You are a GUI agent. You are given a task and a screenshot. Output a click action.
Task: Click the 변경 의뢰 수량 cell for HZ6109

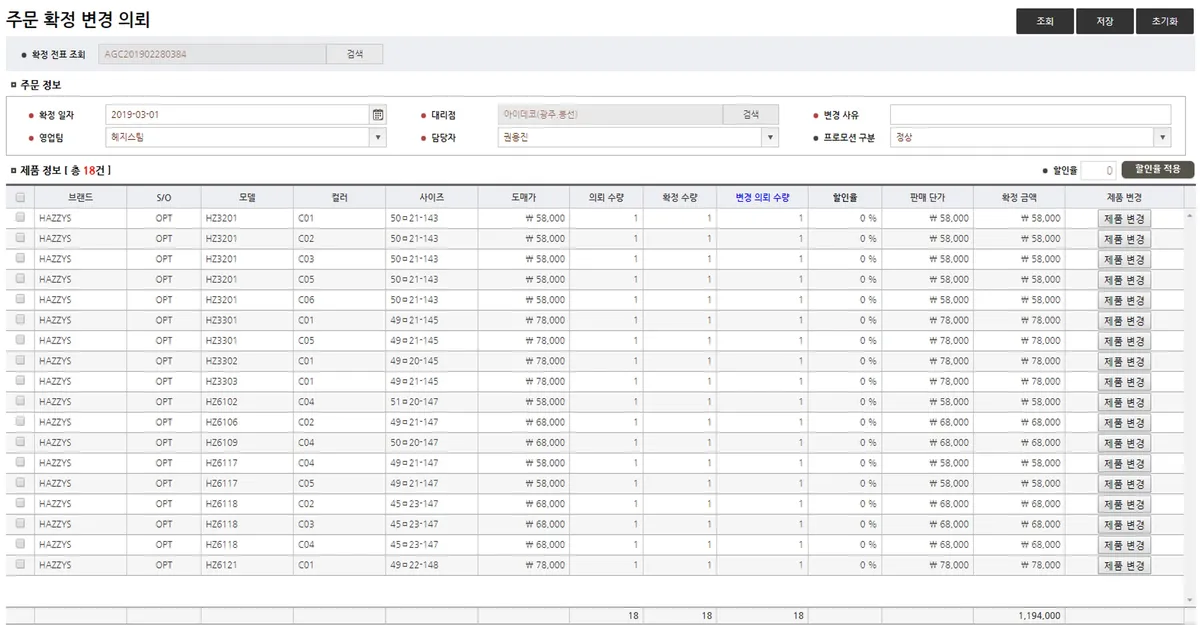click(x=762, y=443)
